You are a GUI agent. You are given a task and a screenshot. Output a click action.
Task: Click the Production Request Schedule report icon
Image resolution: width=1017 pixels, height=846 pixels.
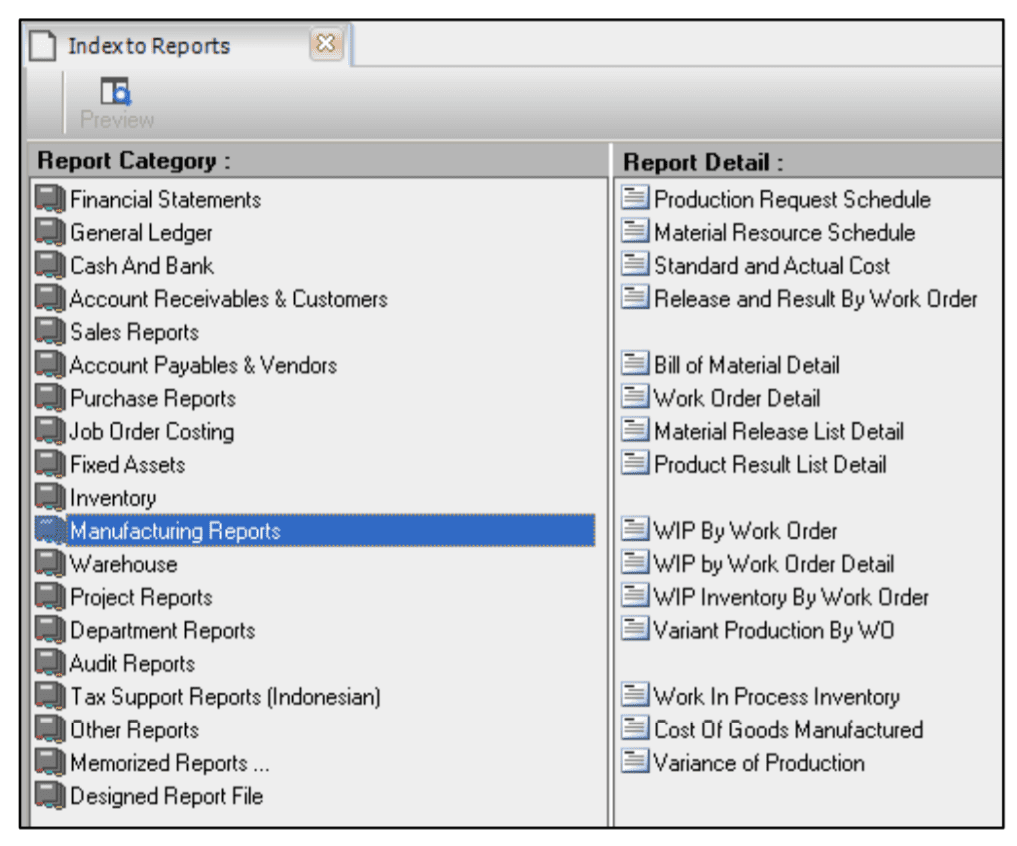pyautogui.click(x=634, y=199)
